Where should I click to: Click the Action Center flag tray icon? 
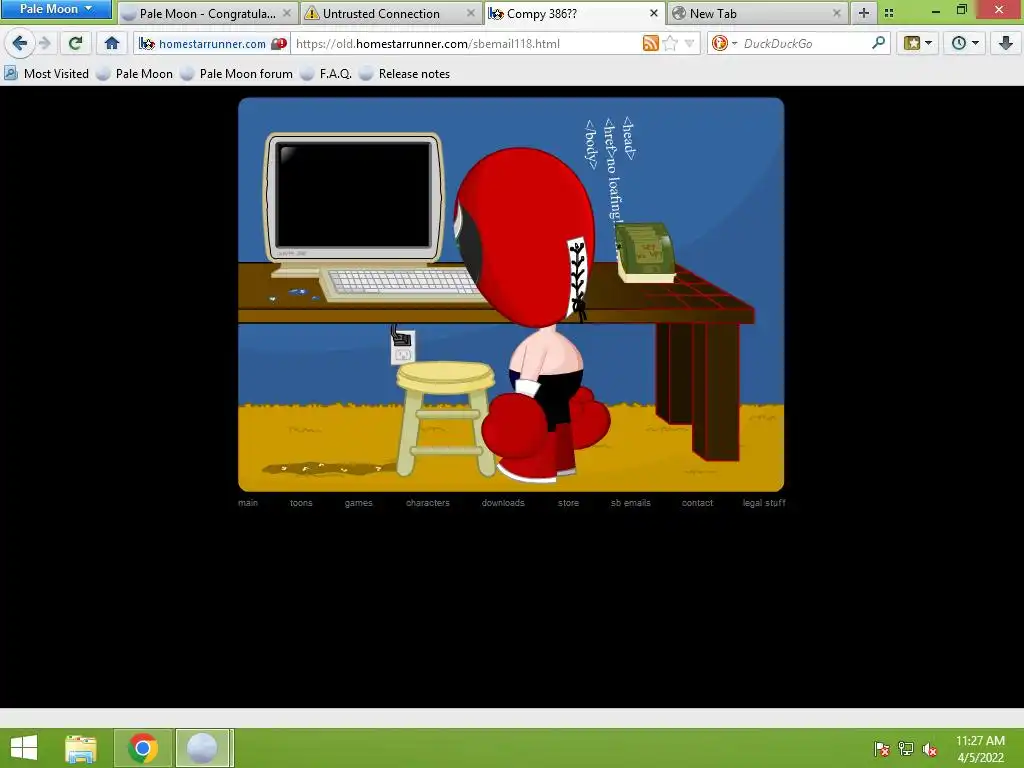click(x=882, y=749)
